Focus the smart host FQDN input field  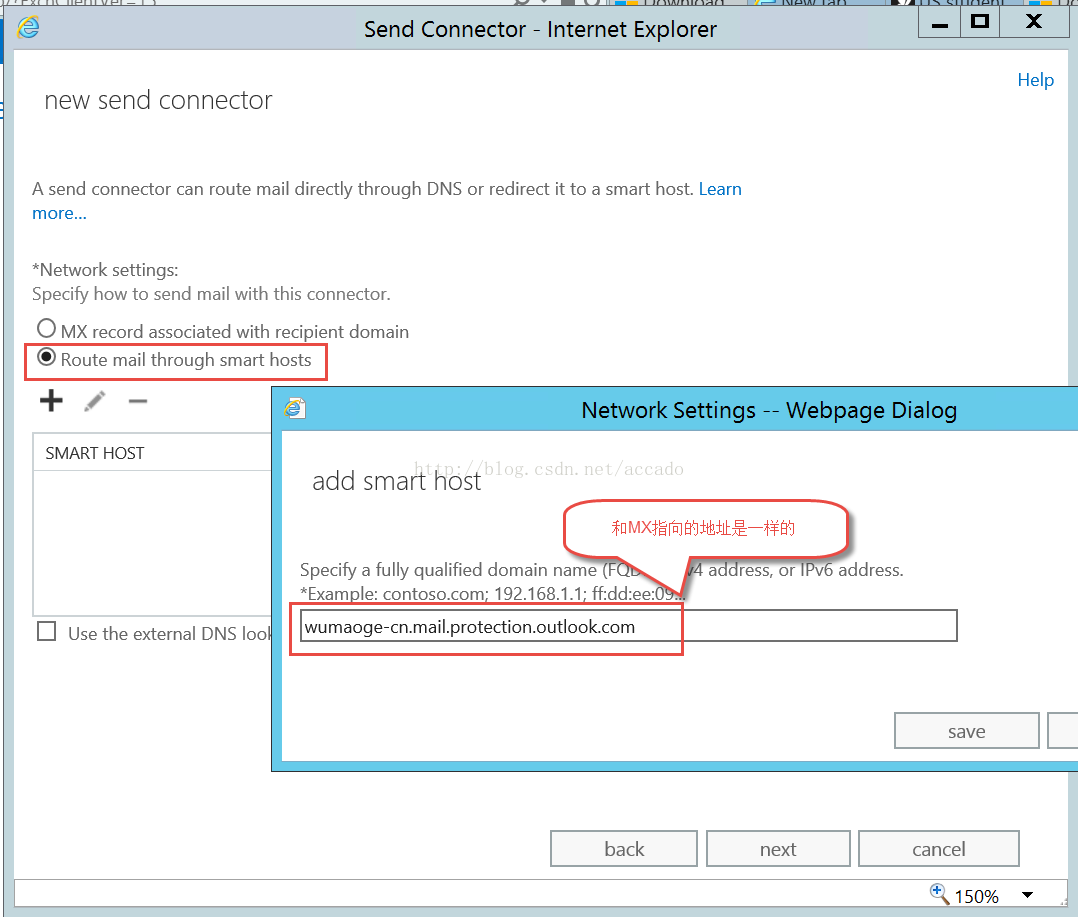point(628,626)
